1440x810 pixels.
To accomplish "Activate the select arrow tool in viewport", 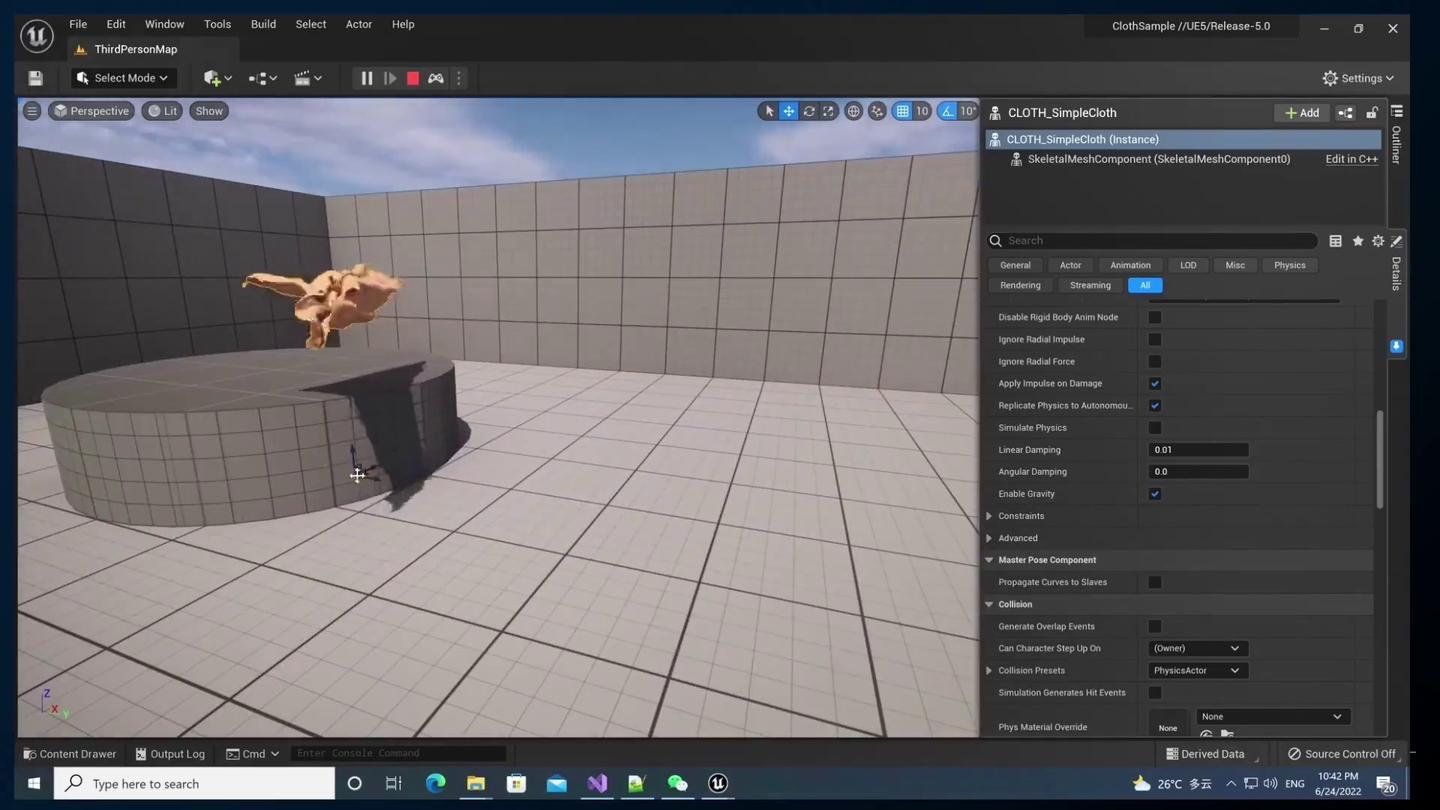I will [769, 111].
